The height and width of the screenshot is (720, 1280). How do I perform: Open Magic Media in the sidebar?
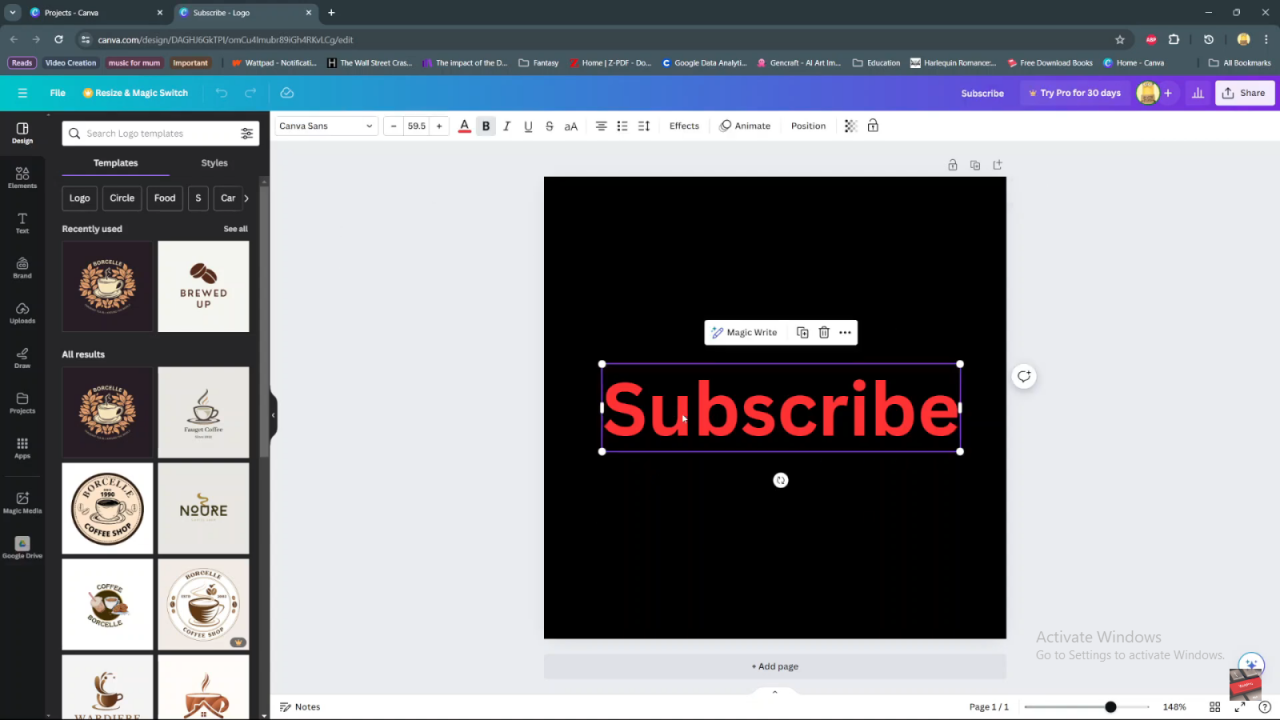click(x=22, y=502)
